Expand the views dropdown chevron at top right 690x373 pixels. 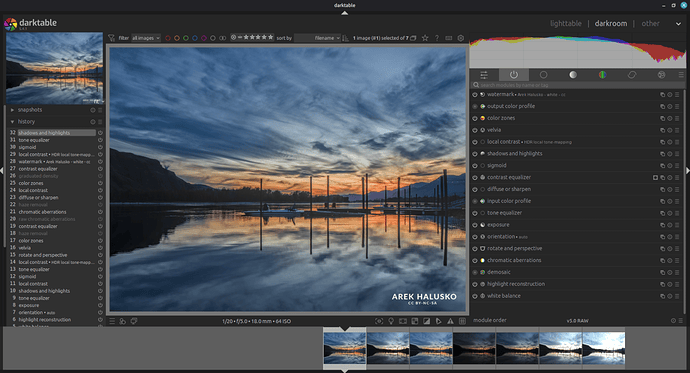(678, 24)
